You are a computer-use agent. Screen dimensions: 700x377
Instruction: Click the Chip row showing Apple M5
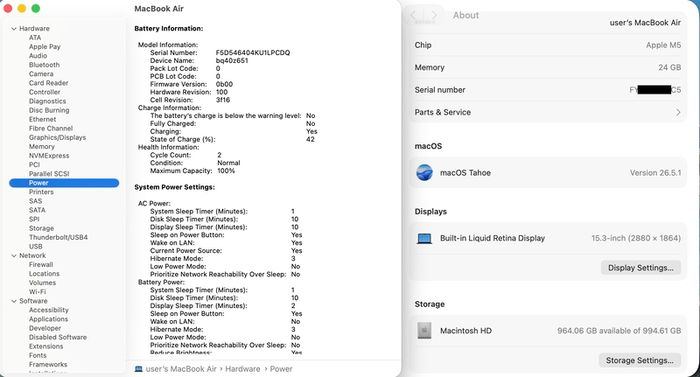coord(548,45)
